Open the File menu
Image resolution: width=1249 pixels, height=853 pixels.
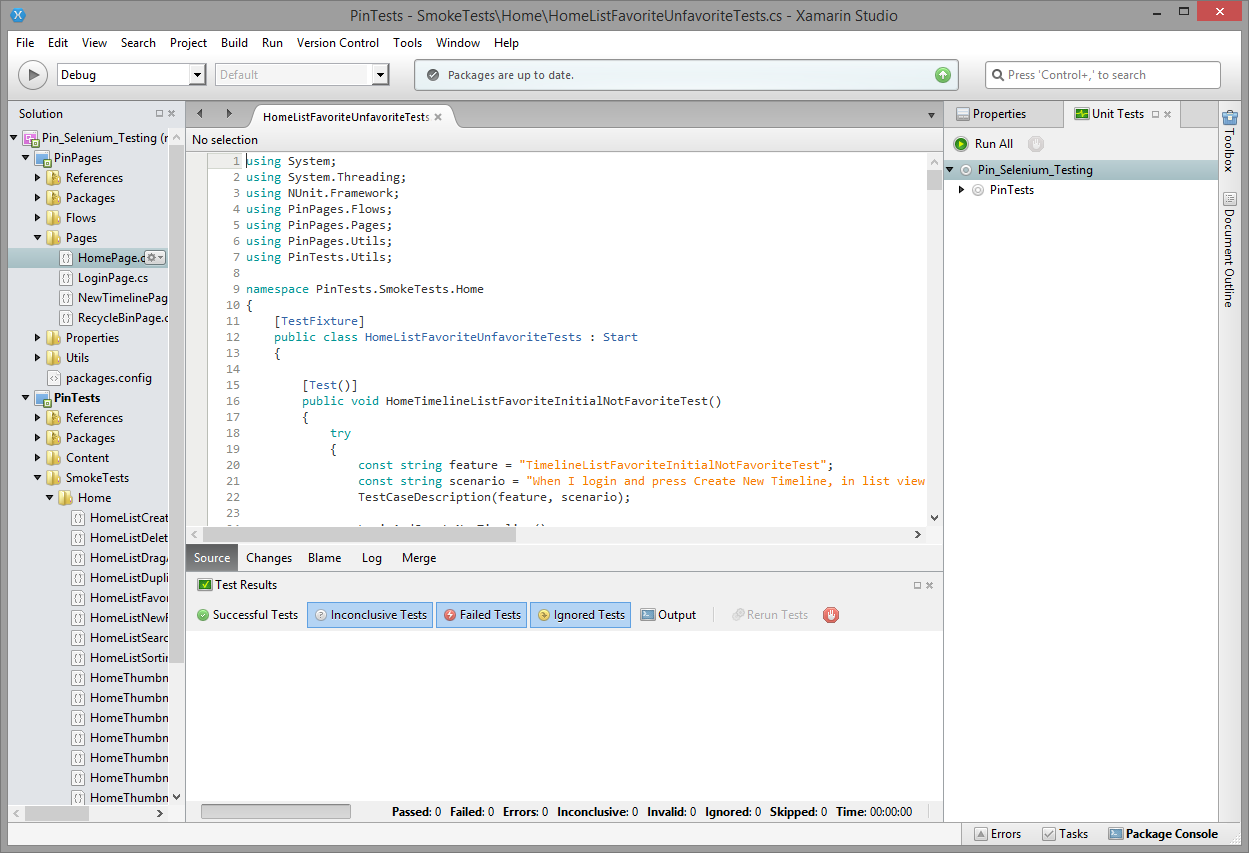tap(25, 43)
